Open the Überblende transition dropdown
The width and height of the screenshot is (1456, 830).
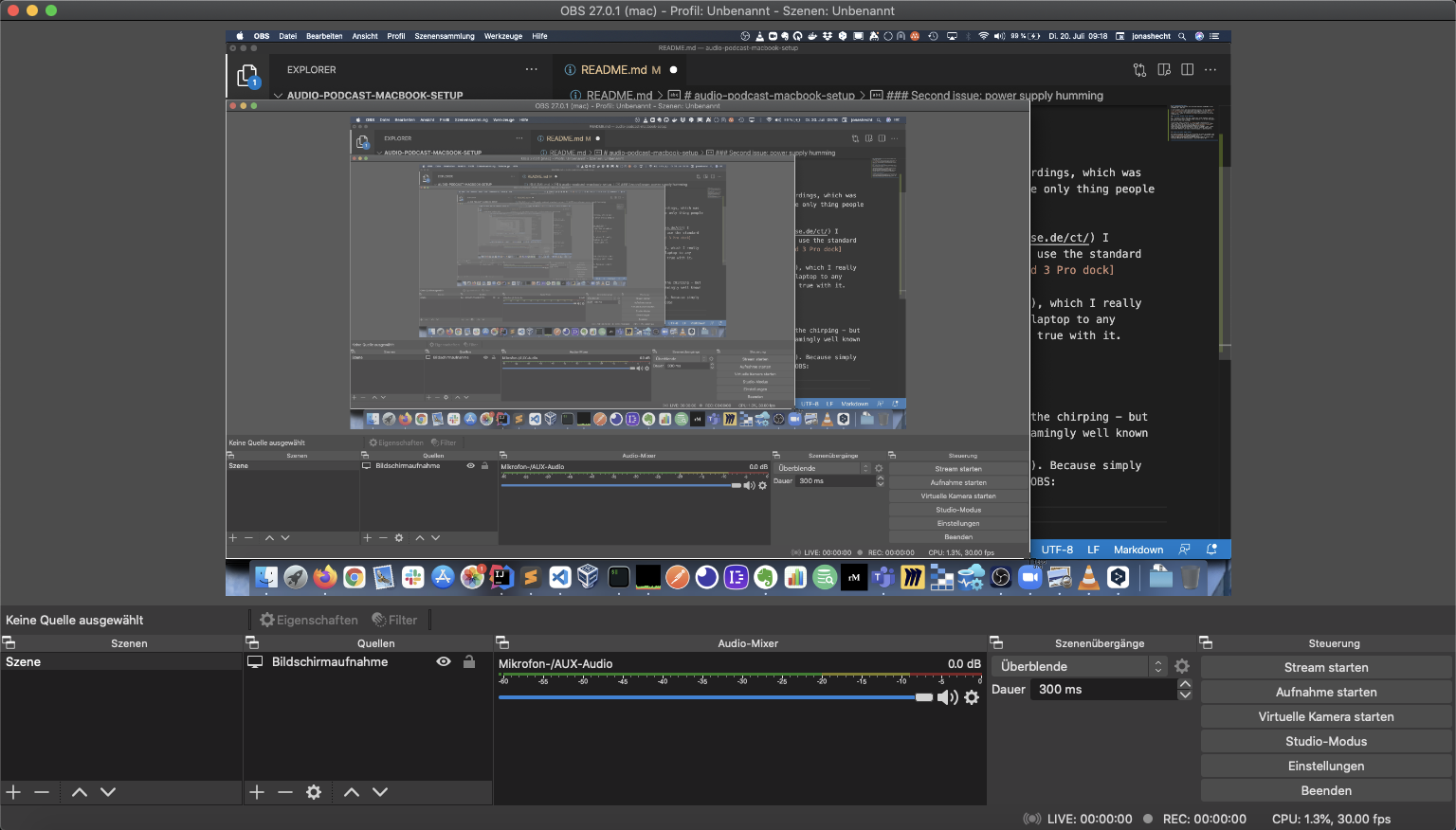tap(1082, 666)
